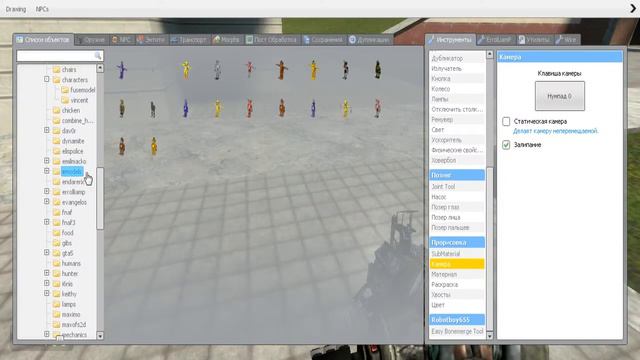Select the SubMaterial tool
The width and height of the screenshot is (640, 360).
point(457,254)
